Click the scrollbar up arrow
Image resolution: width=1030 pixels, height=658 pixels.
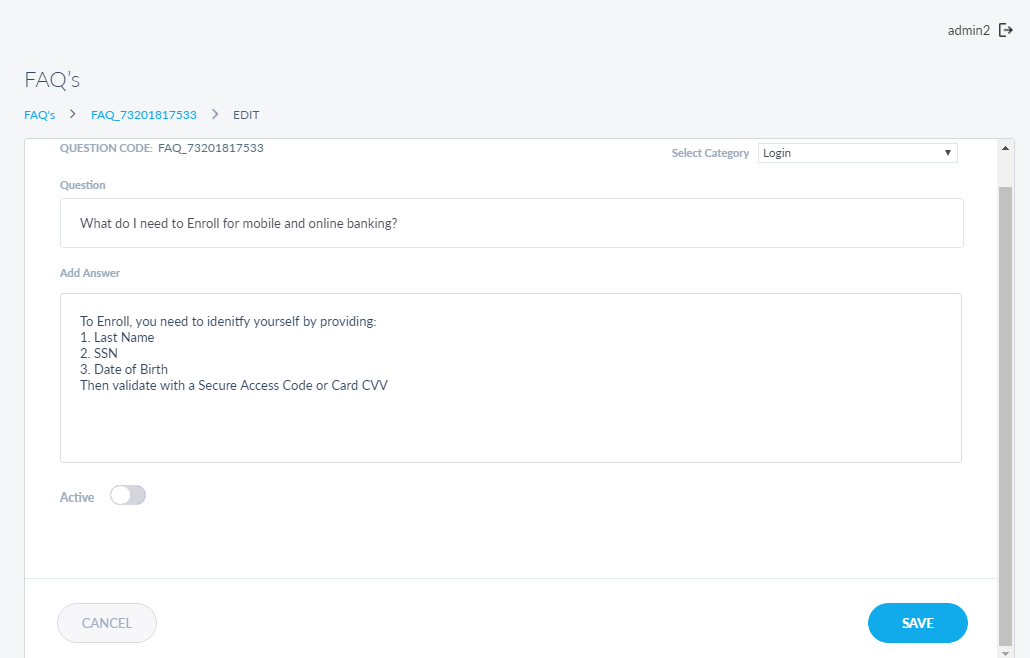pos(1006,148)
